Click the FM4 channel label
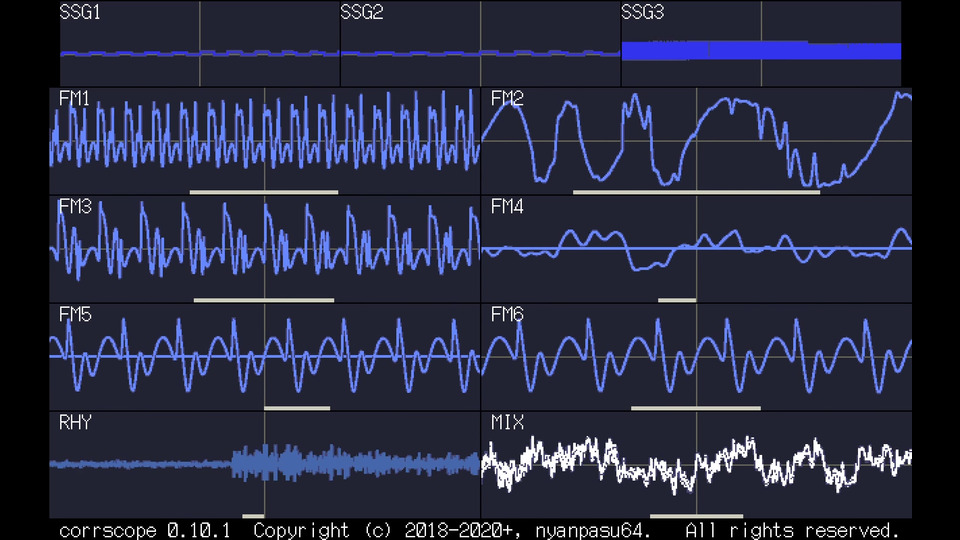Screen dimensions: 960x540 (x=507, y=206)
